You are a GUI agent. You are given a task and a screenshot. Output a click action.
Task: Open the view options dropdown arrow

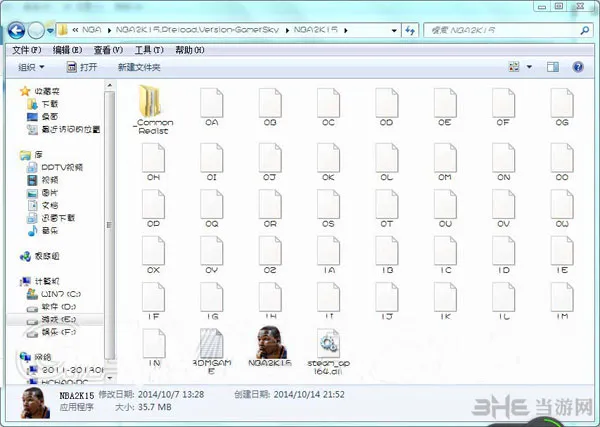(529, 67)
